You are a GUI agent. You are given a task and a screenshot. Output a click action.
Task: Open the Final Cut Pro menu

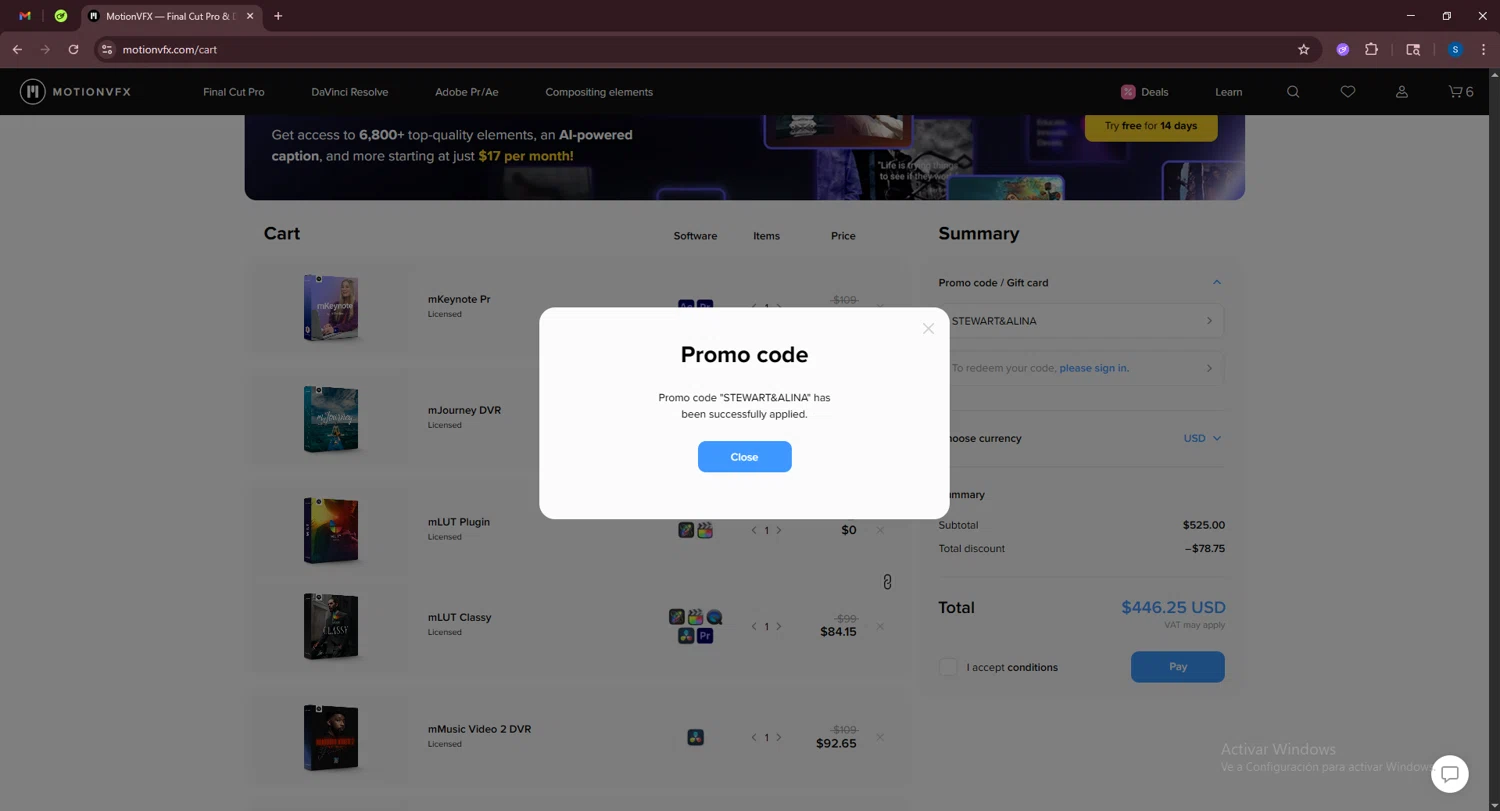coord(234,92)
